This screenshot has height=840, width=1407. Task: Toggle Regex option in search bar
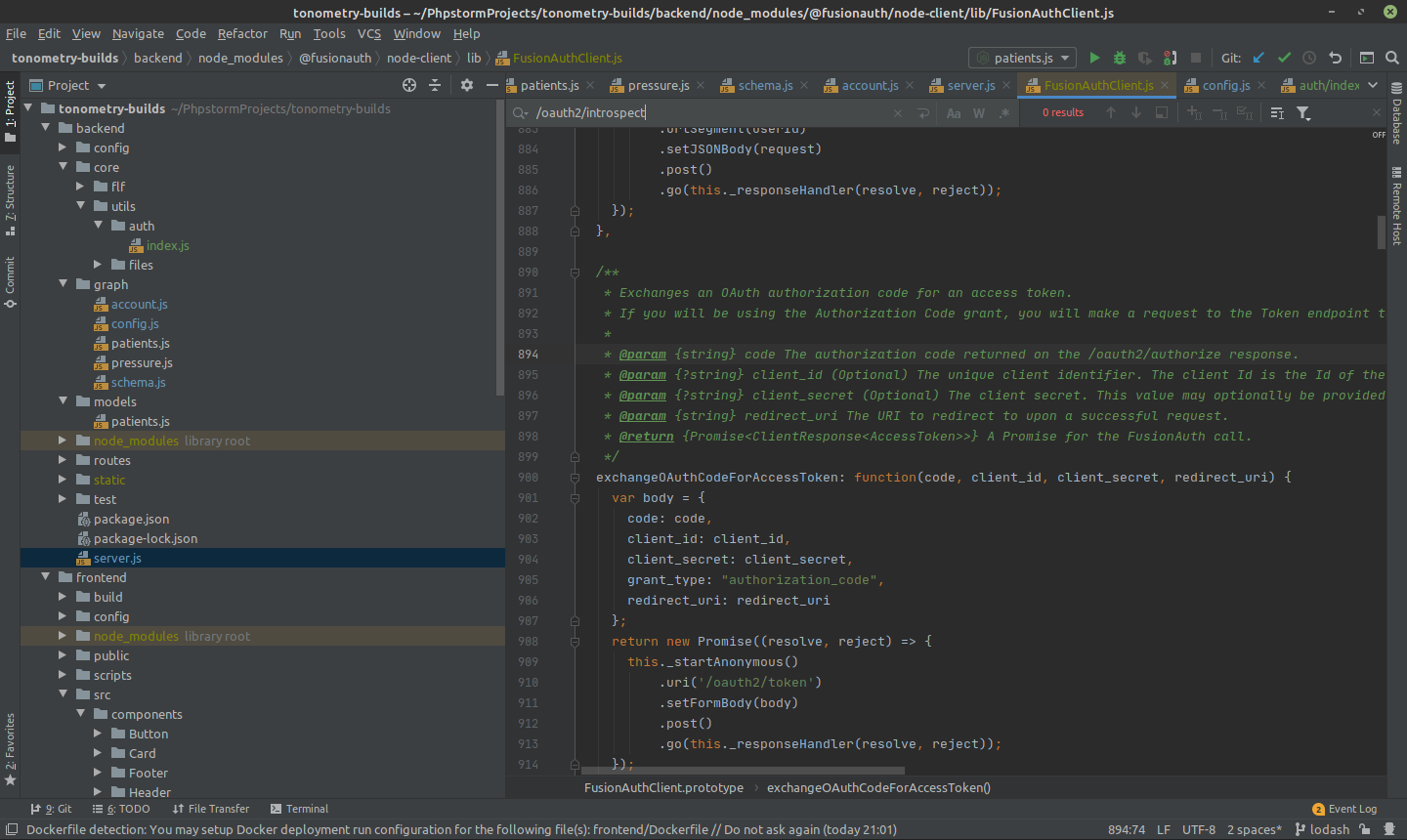point(1003,113)
